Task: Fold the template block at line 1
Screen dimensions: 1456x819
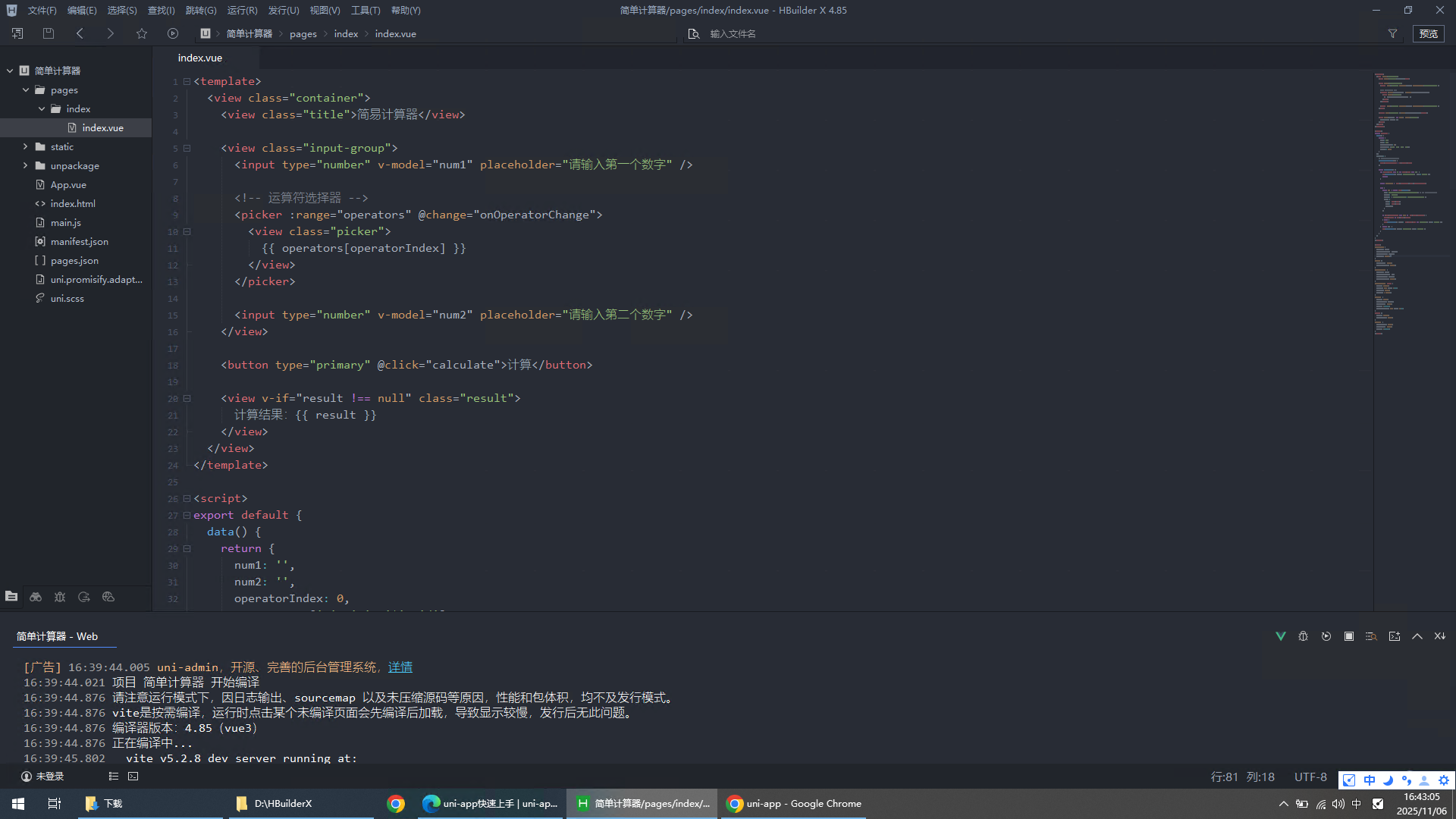Action: click(x=187, y=81)
